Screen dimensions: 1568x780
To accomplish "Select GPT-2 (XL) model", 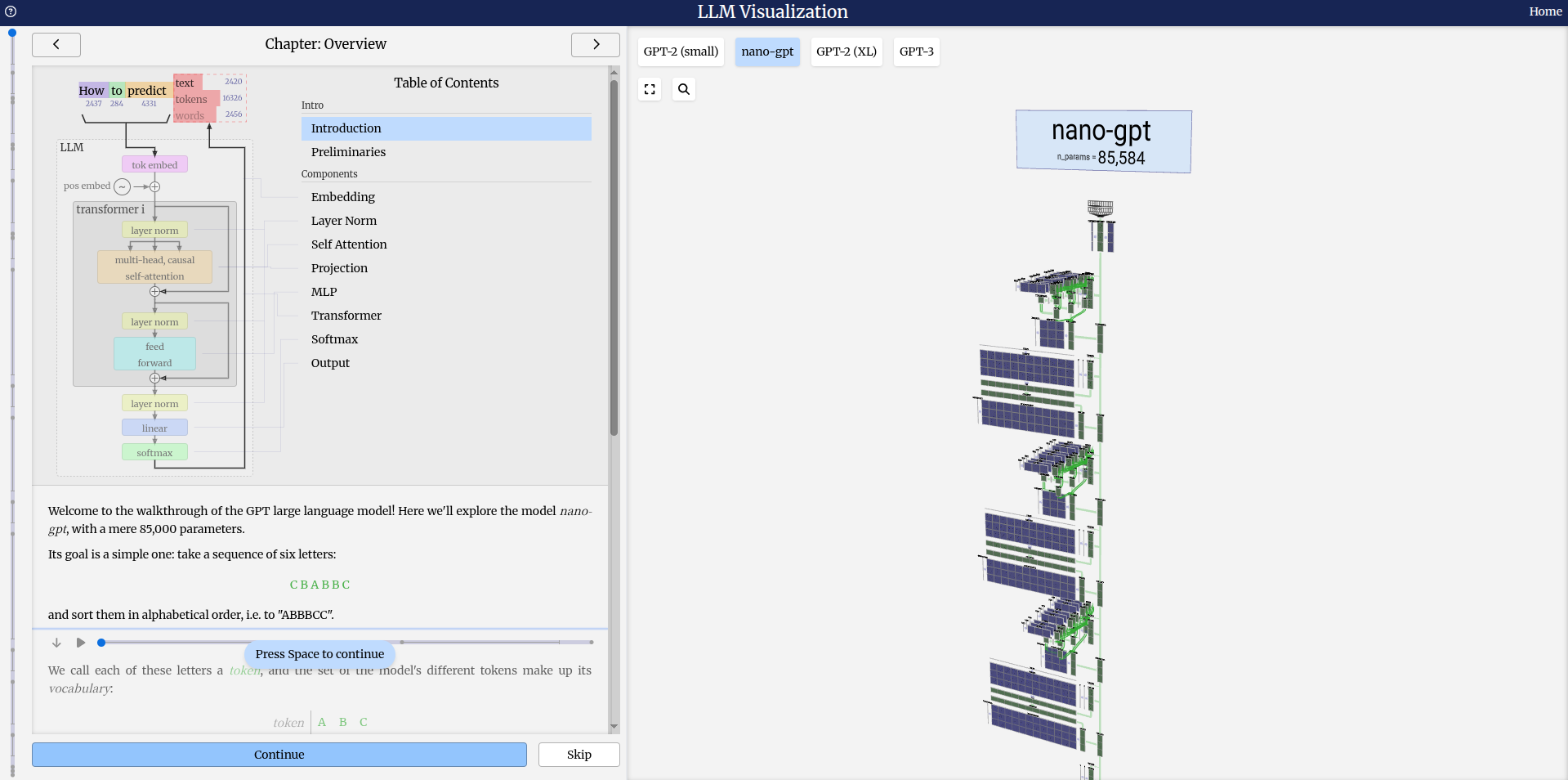I will pos(847,52).
